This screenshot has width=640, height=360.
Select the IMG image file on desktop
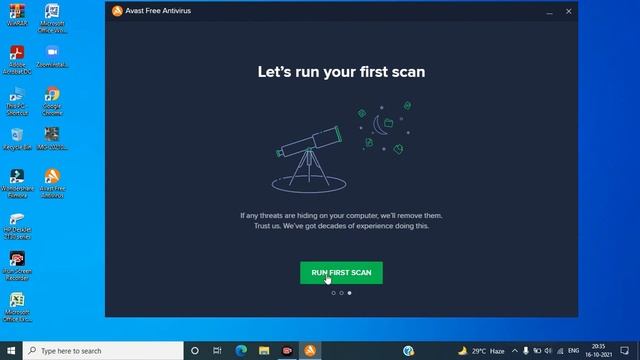[52, 139]
